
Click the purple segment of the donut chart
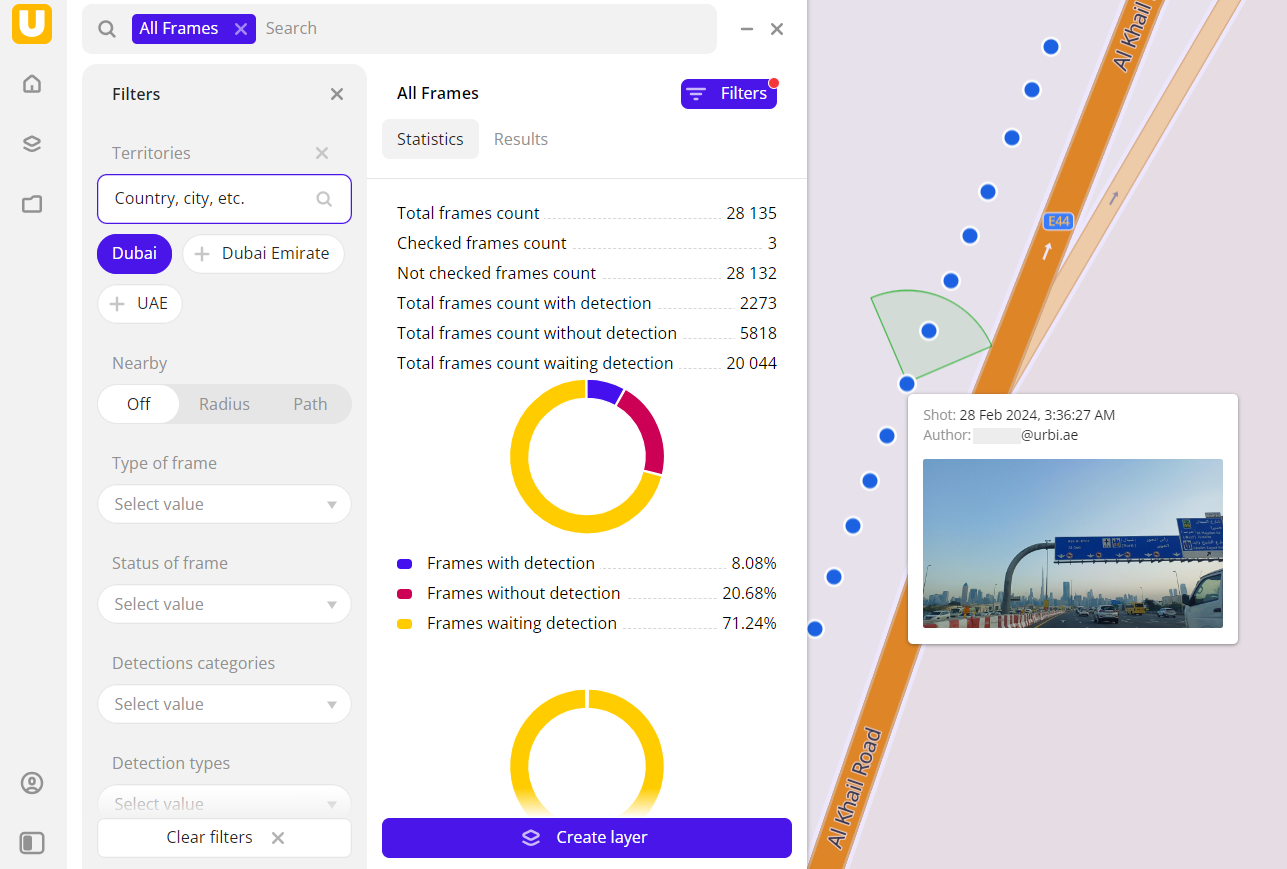tap(605, 391)
